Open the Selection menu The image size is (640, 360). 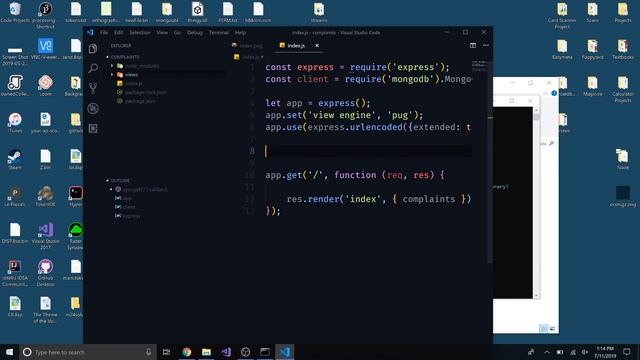(140, 32)
